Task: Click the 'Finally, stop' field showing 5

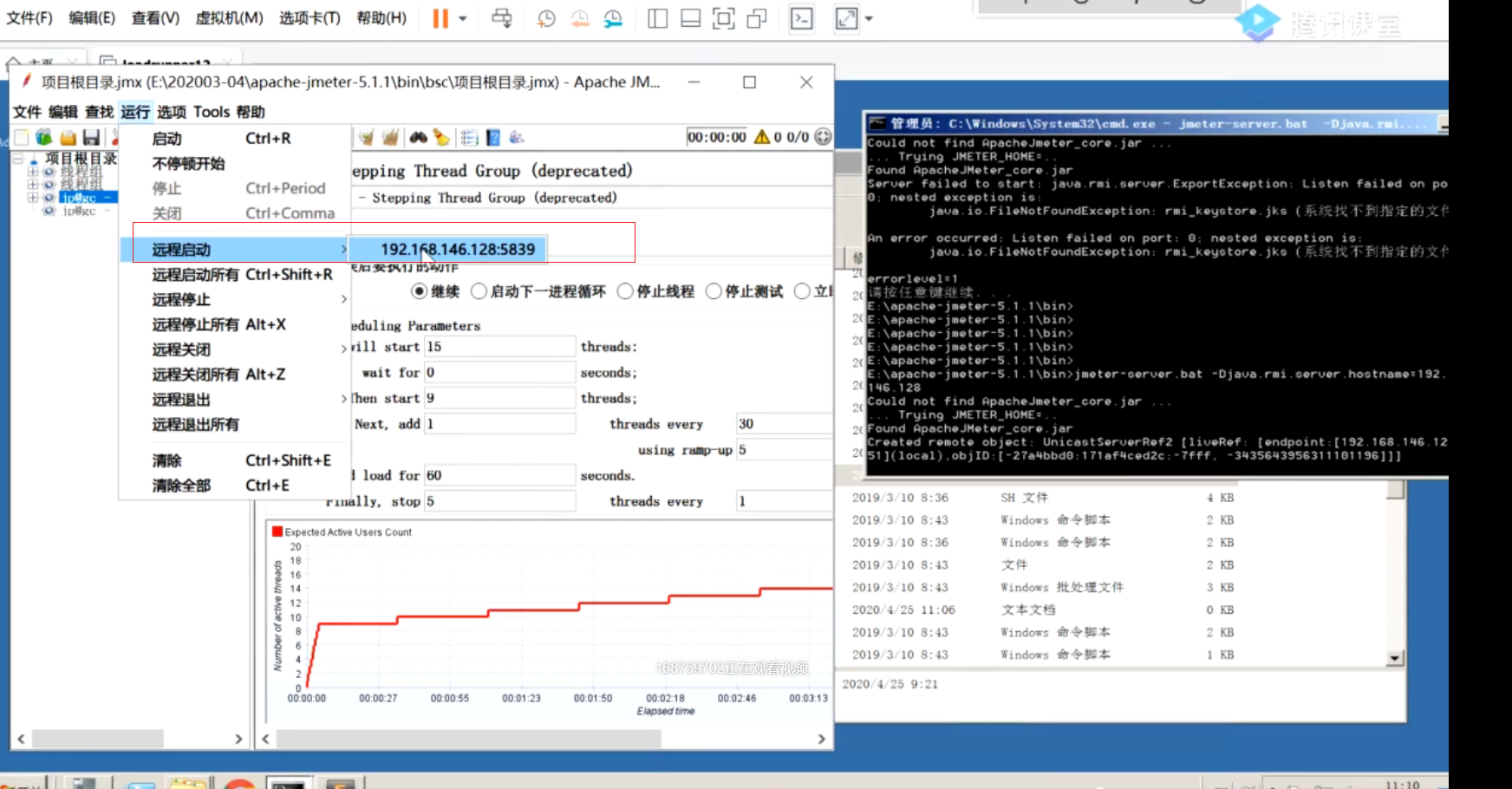Action: [x=499, y=501]
